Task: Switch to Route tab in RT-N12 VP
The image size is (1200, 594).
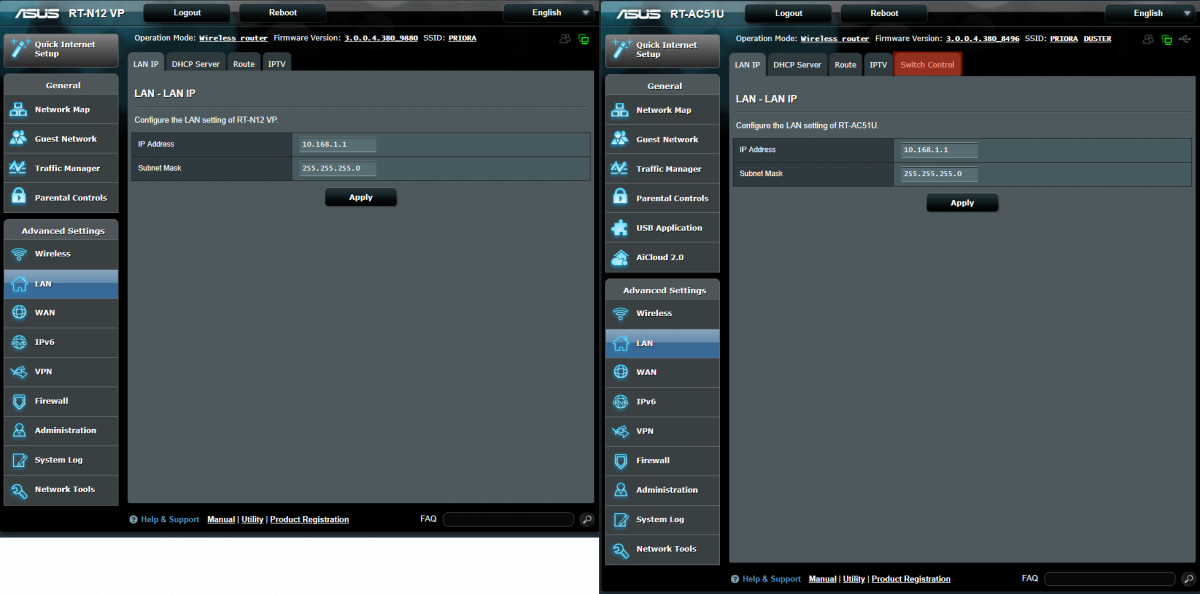Action: click(244, 64)
